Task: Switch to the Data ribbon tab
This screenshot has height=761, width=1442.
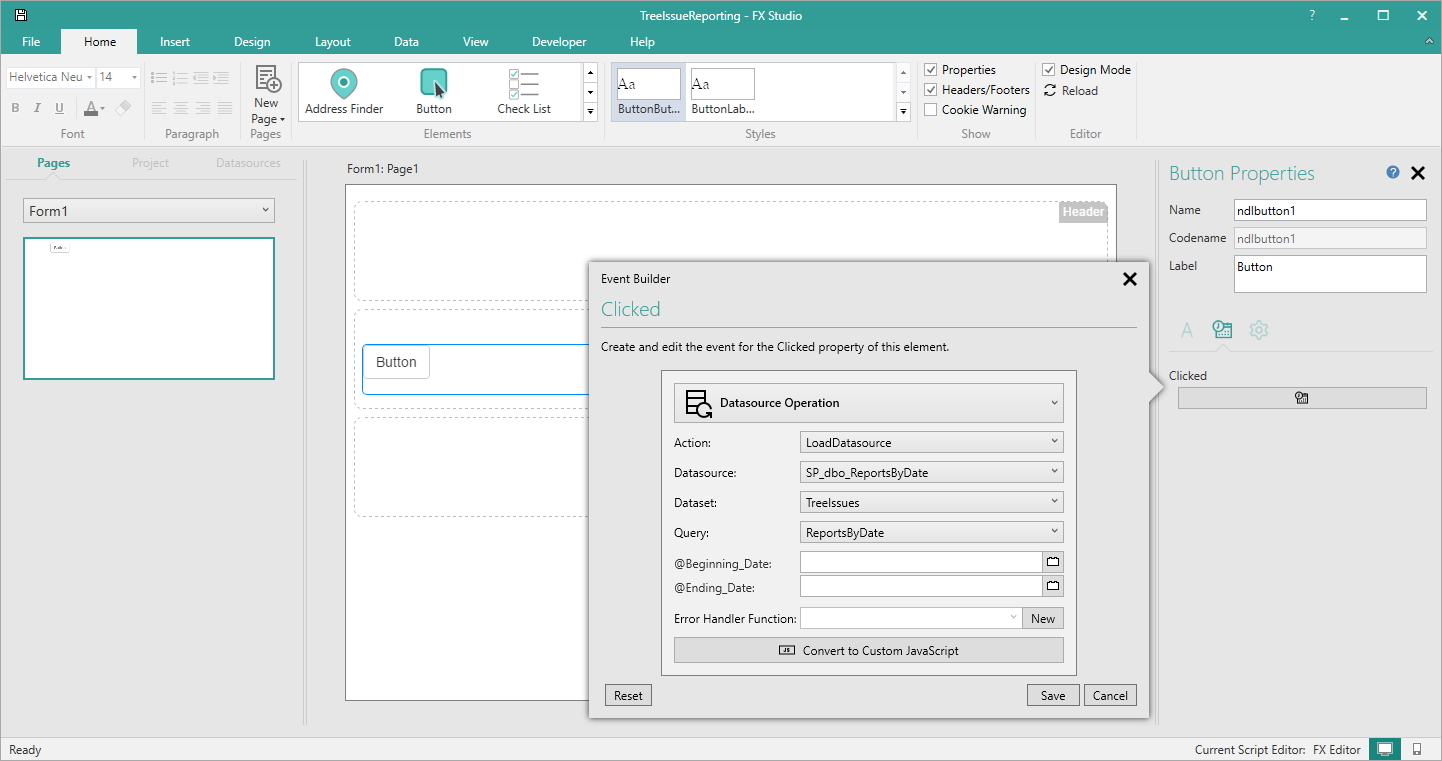Action: coord(406,42)
